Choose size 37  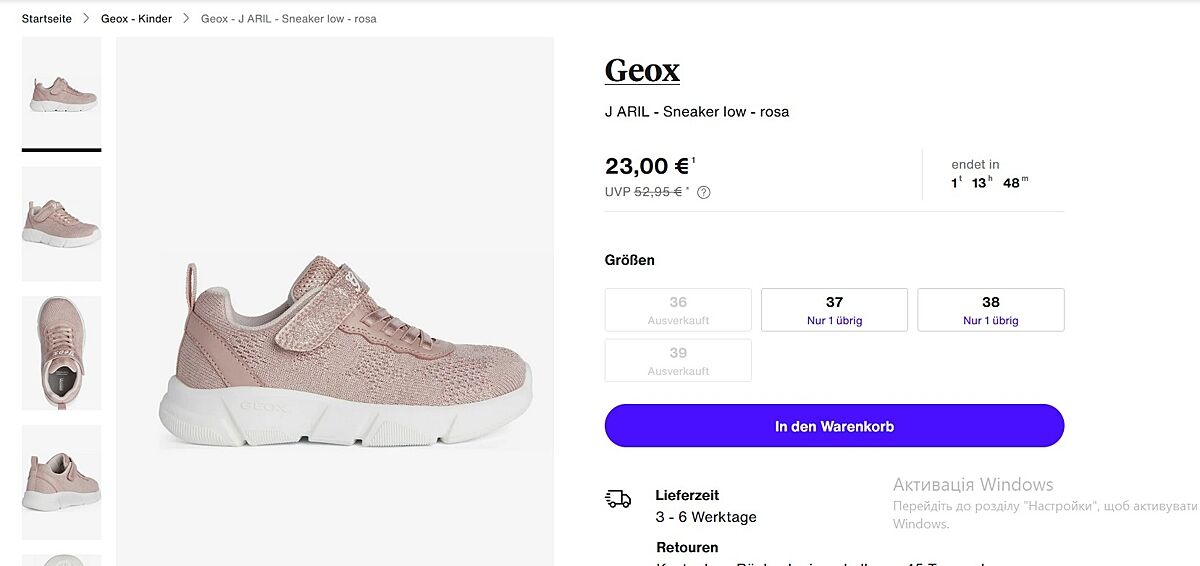click(834, 310)
